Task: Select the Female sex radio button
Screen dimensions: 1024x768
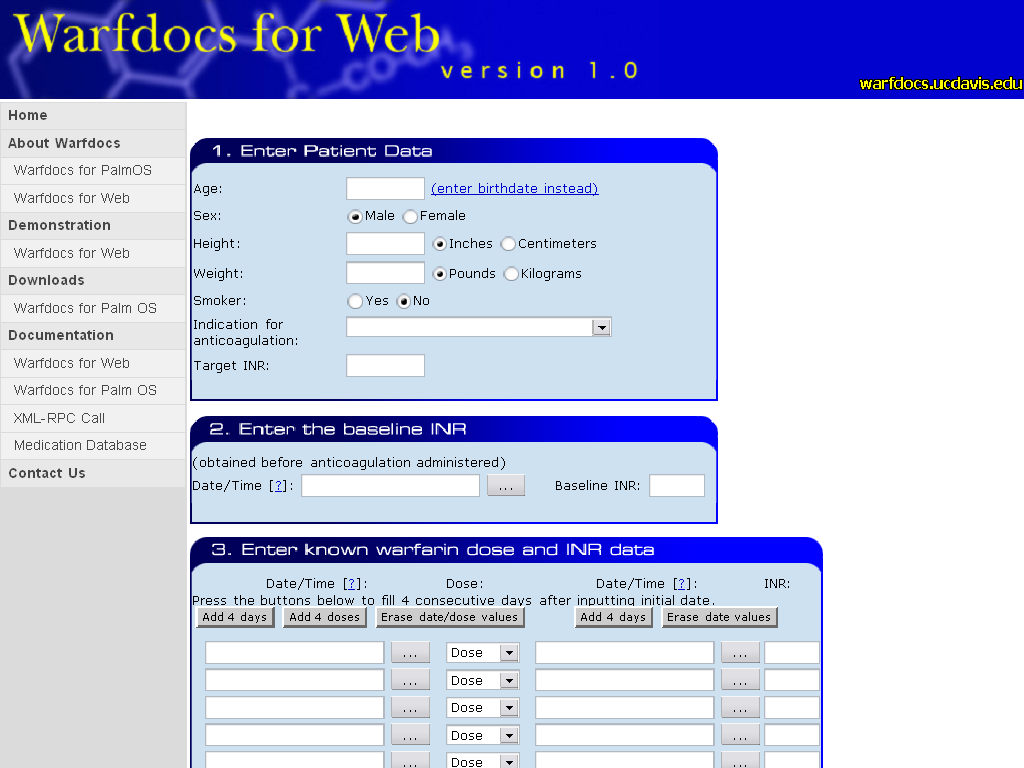Action: [x=410, y=216]
